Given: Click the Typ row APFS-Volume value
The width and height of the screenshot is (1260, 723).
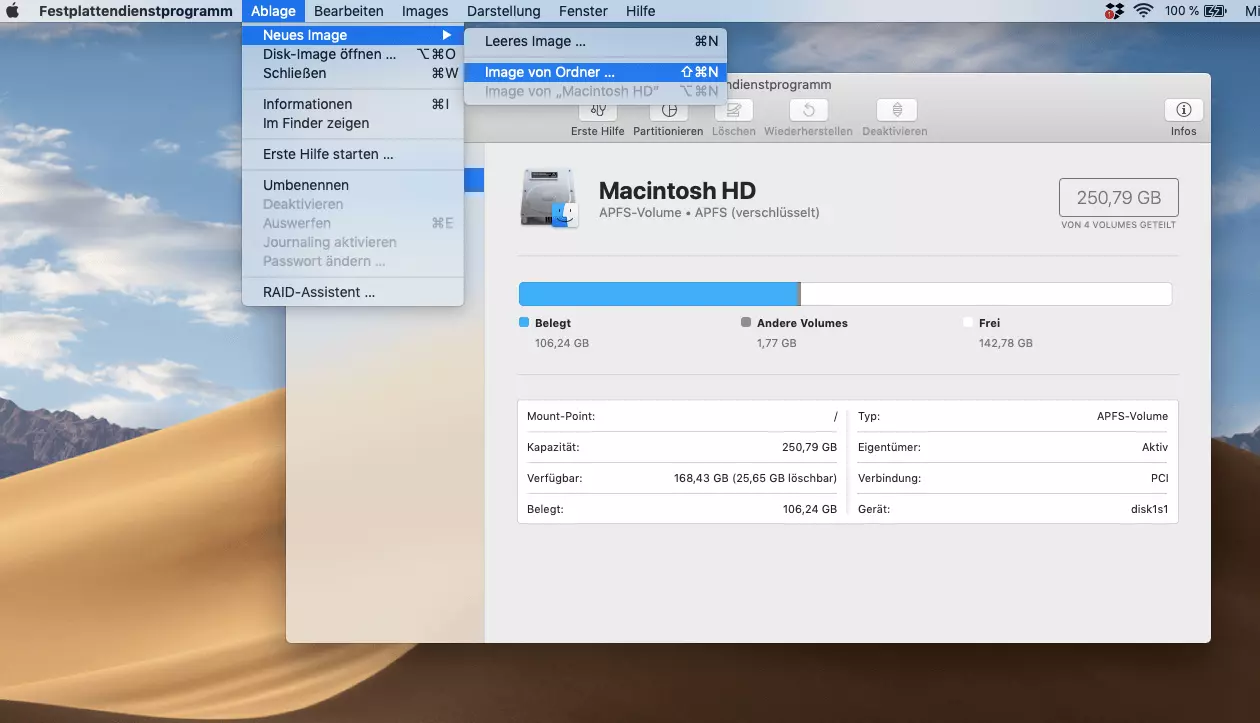Looking at the screenshot, I should click(x=1132, y=416).
